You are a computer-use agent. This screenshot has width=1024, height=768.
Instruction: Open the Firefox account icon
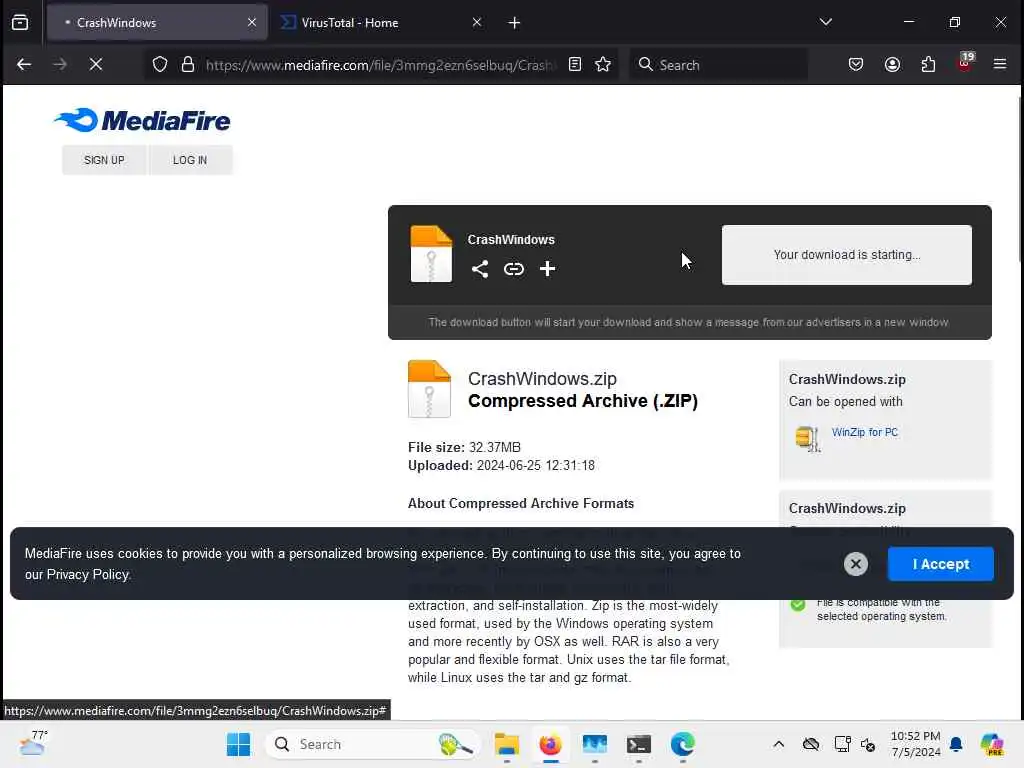[892, 64]
